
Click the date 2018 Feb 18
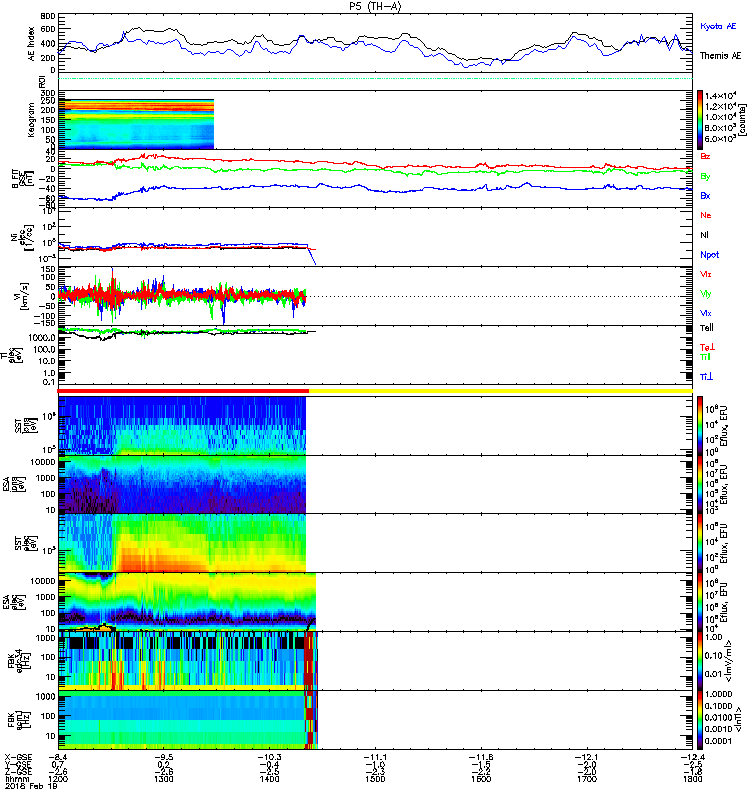[x=31, y=787]
